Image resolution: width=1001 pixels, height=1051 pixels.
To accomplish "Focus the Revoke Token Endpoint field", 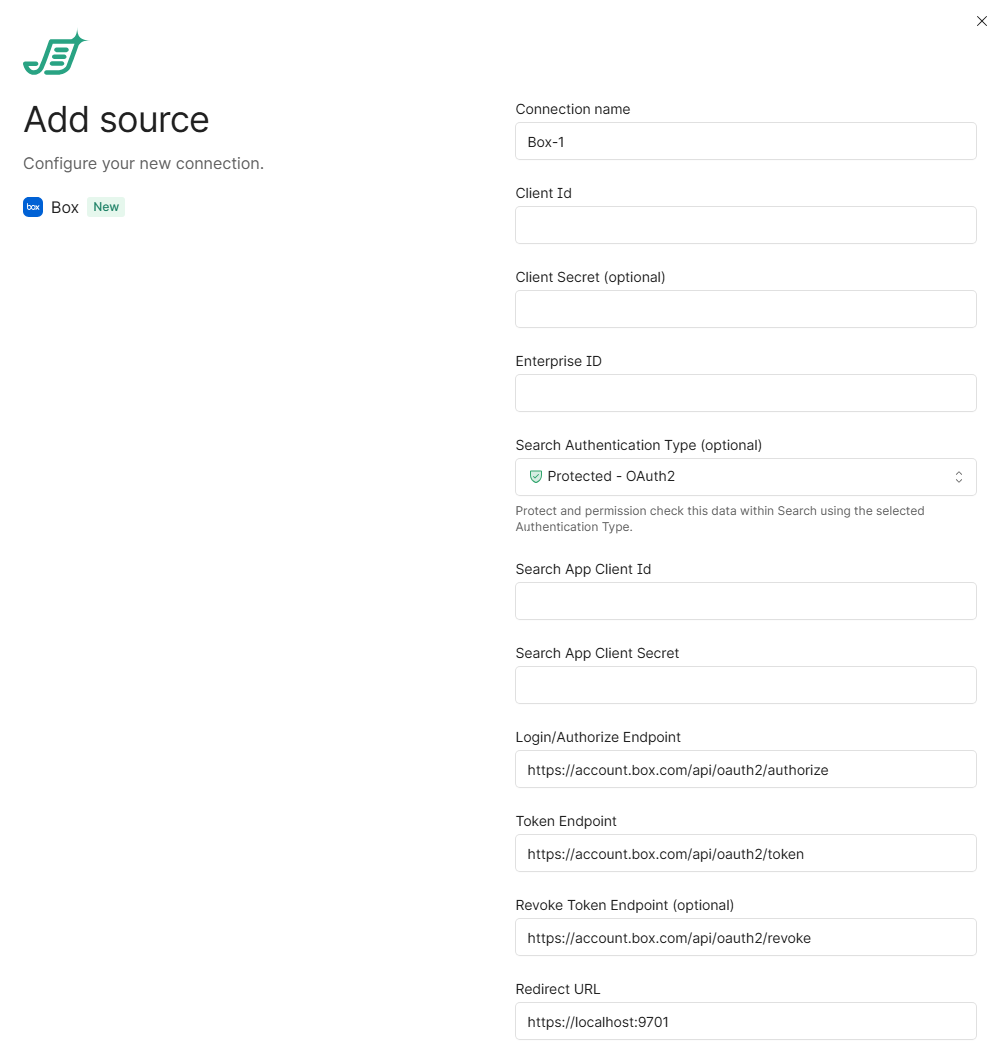I will tap(745, 937).
